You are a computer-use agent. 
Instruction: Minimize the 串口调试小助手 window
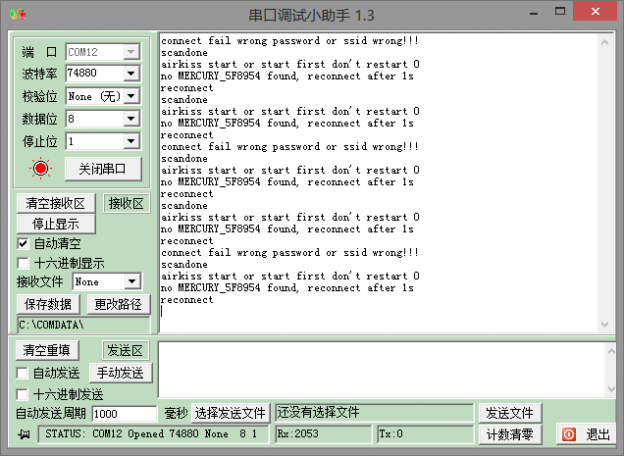tap(534, 13)
